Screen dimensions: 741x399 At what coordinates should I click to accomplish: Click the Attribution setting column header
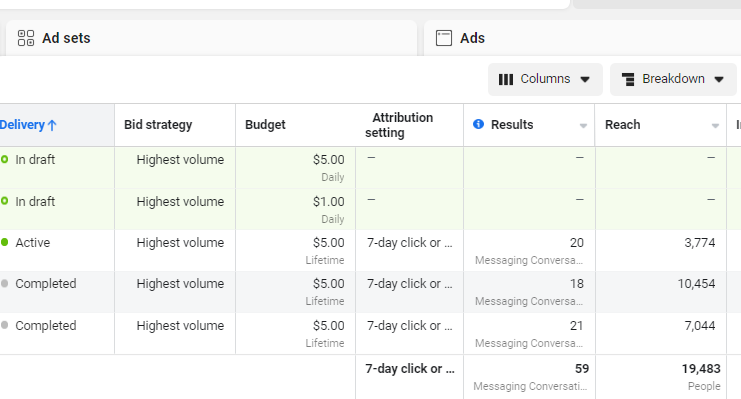tap(399, 125)
